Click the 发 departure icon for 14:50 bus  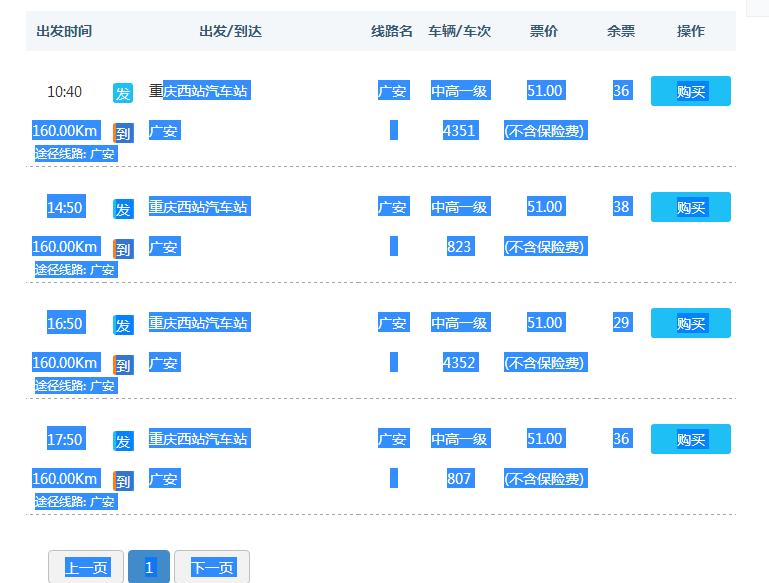[x=123, y=209]
